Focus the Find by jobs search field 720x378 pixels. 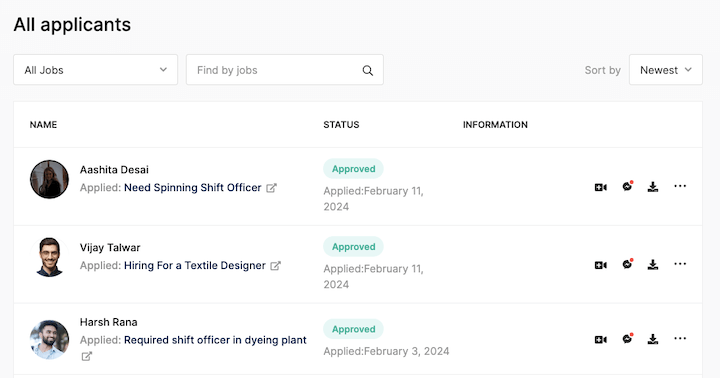pos(285,70)
